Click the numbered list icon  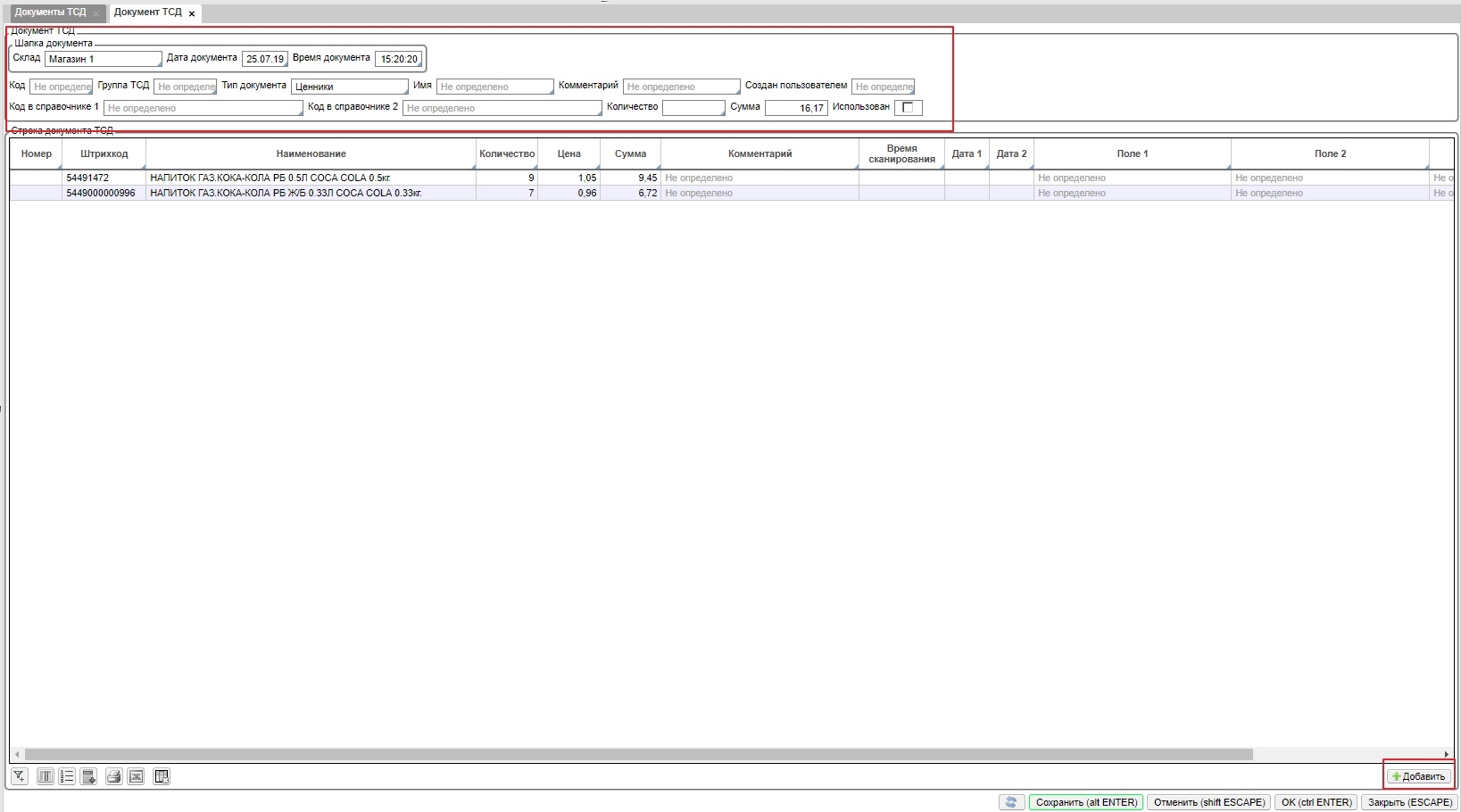point(67,776)
